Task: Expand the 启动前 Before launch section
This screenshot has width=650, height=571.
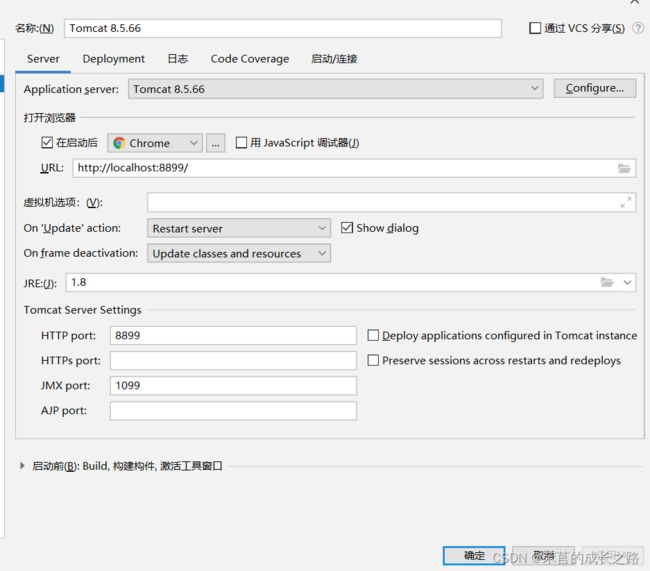Action: pyautogui.click(x=22, y=466)
